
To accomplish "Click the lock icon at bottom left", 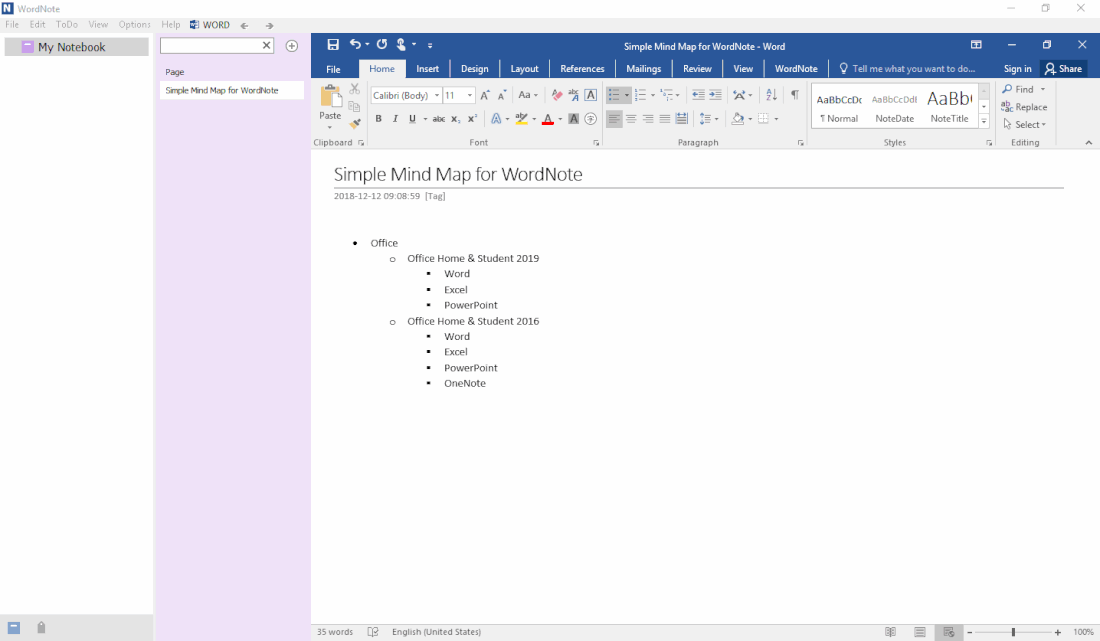I will point(41,628).
